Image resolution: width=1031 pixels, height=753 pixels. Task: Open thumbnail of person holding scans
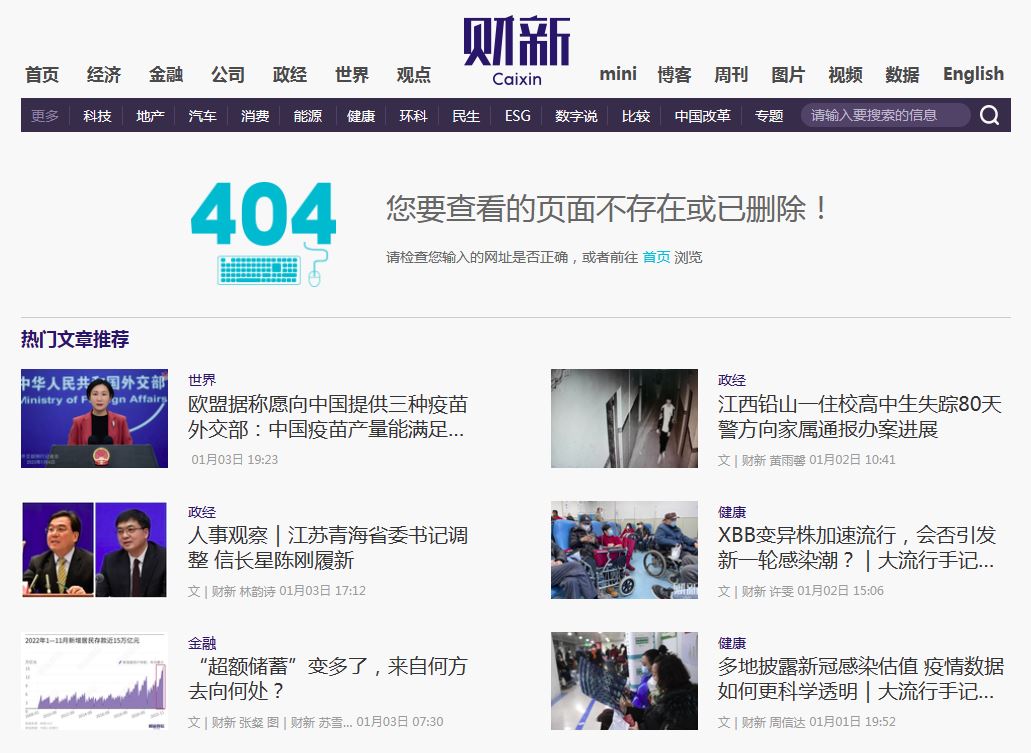point(624,681)
